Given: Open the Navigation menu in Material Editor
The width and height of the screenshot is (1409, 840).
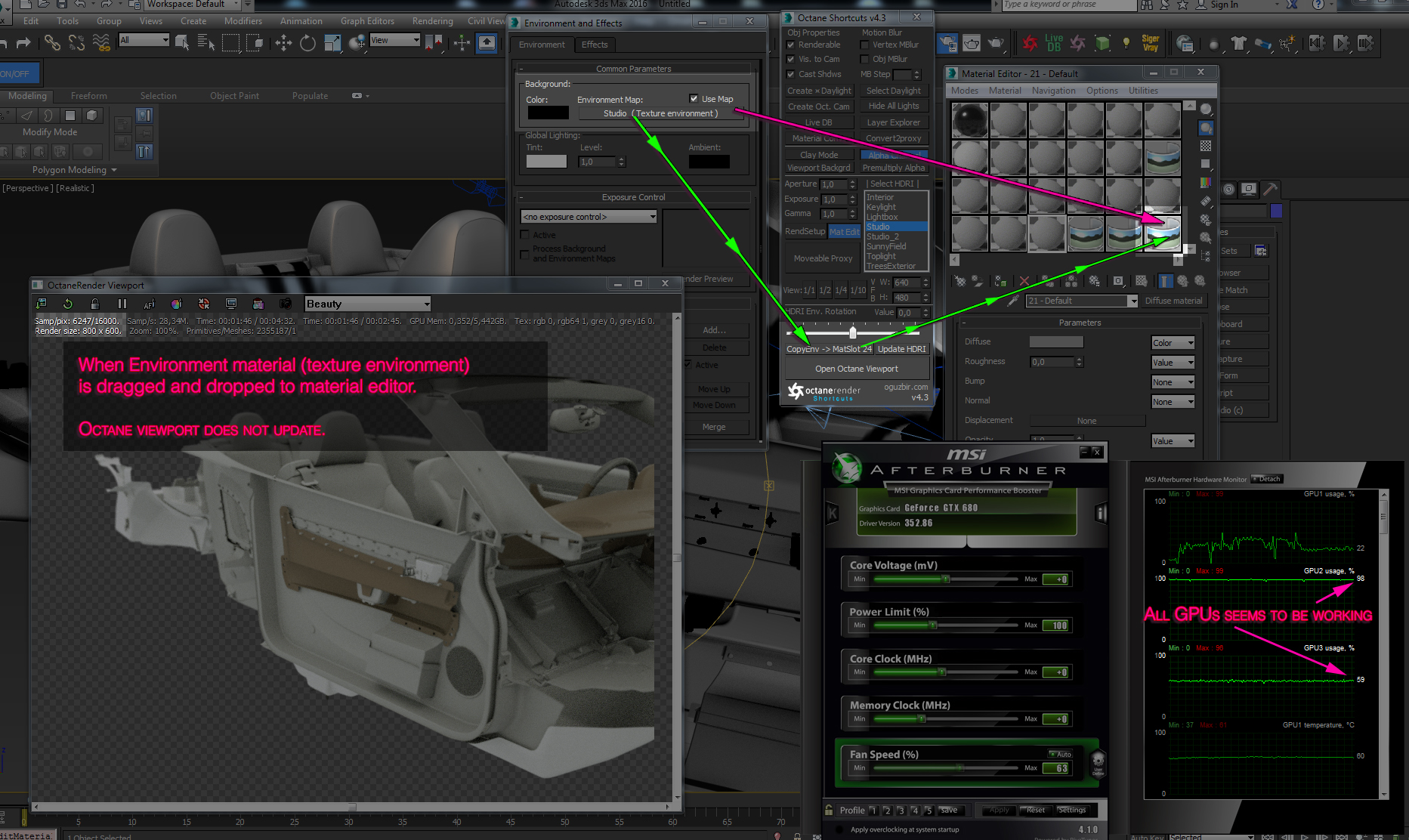Looking at the screenshot, I should pos(1054,91).
